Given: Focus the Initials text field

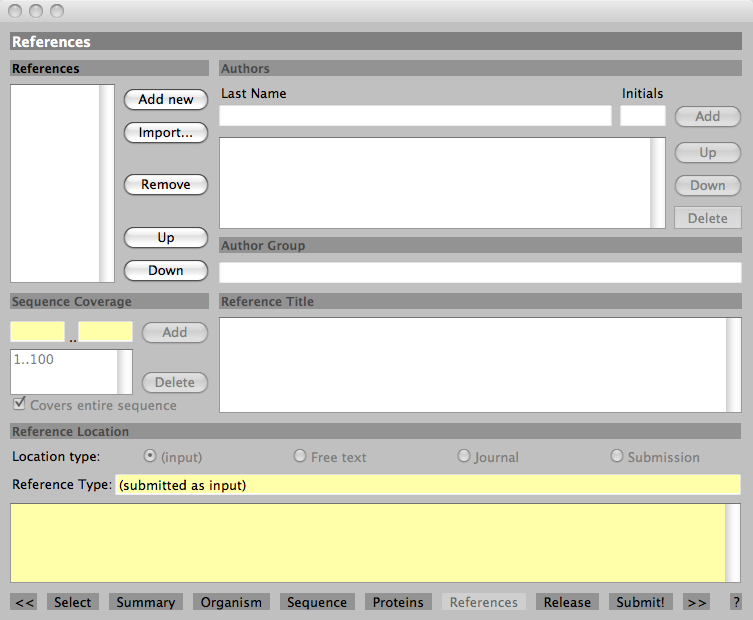Looking at the screenshot, I should (x=642, y=116).
